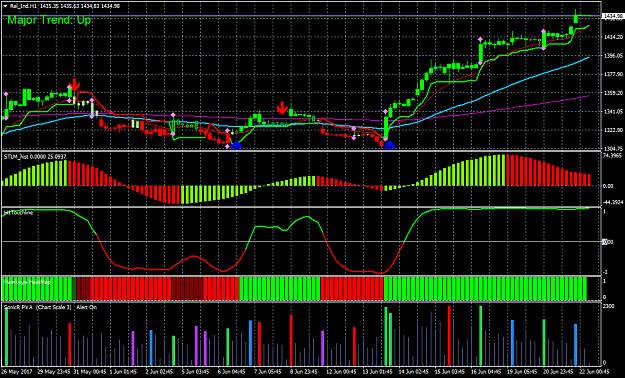
Task: Click the 12 Jun 00:45 time label
Action: 342,372
